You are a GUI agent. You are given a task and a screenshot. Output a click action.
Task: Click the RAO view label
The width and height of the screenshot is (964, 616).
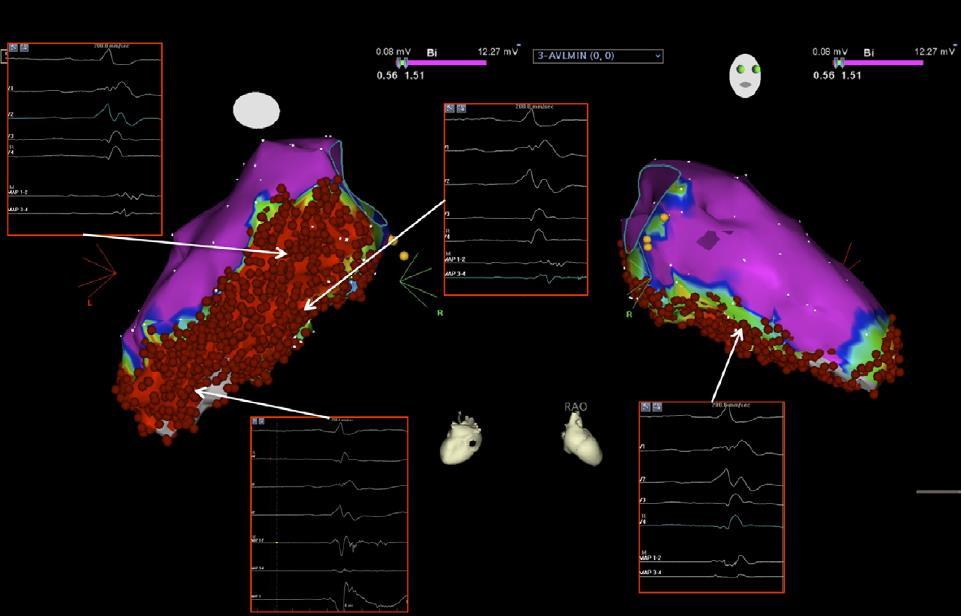575,406
